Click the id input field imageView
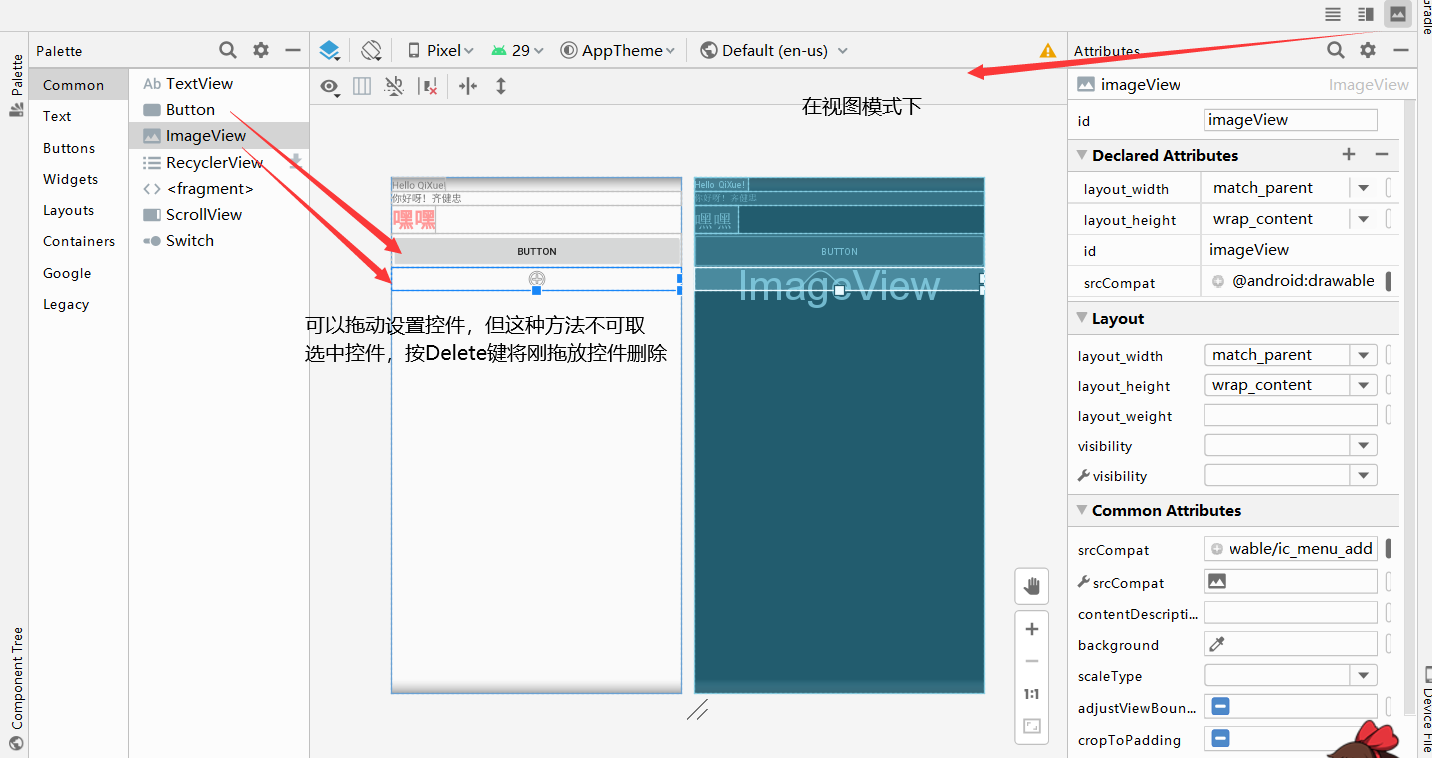The image size is (1432, 758). pos(1291,120)
